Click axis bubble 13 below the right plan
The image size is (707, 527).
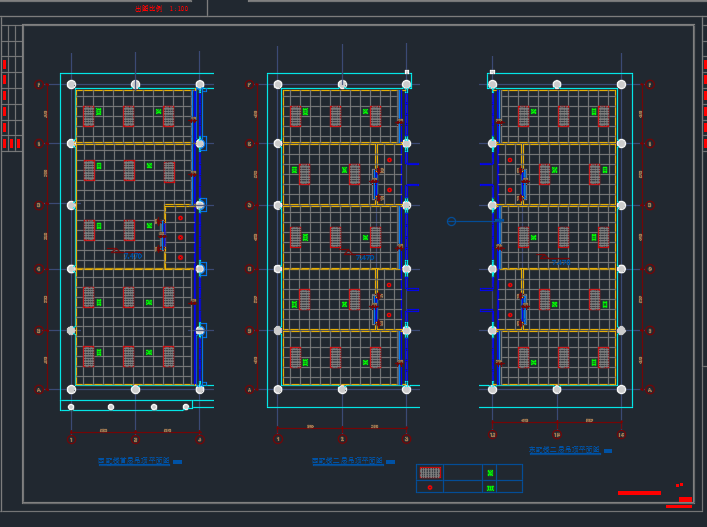(x=557, y=435)
